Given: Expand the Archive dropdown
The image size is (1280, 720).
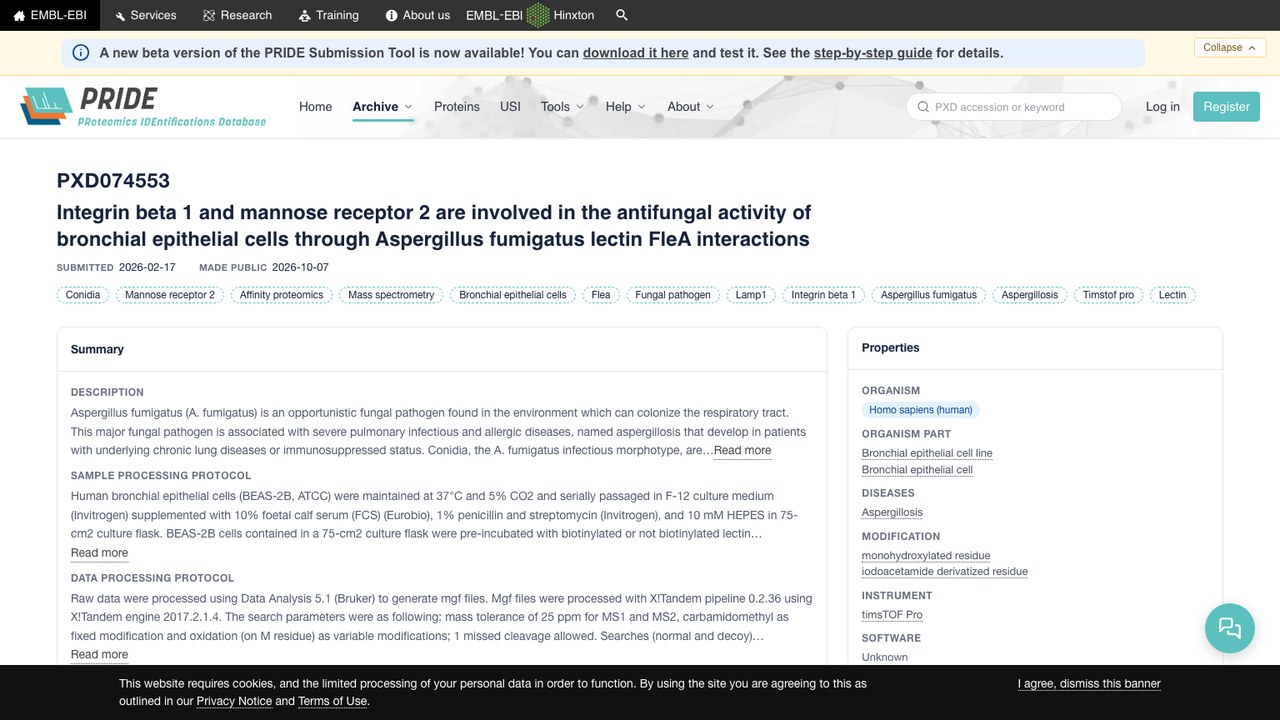Looking at the screenshot, I should click(x=383, y=107).
